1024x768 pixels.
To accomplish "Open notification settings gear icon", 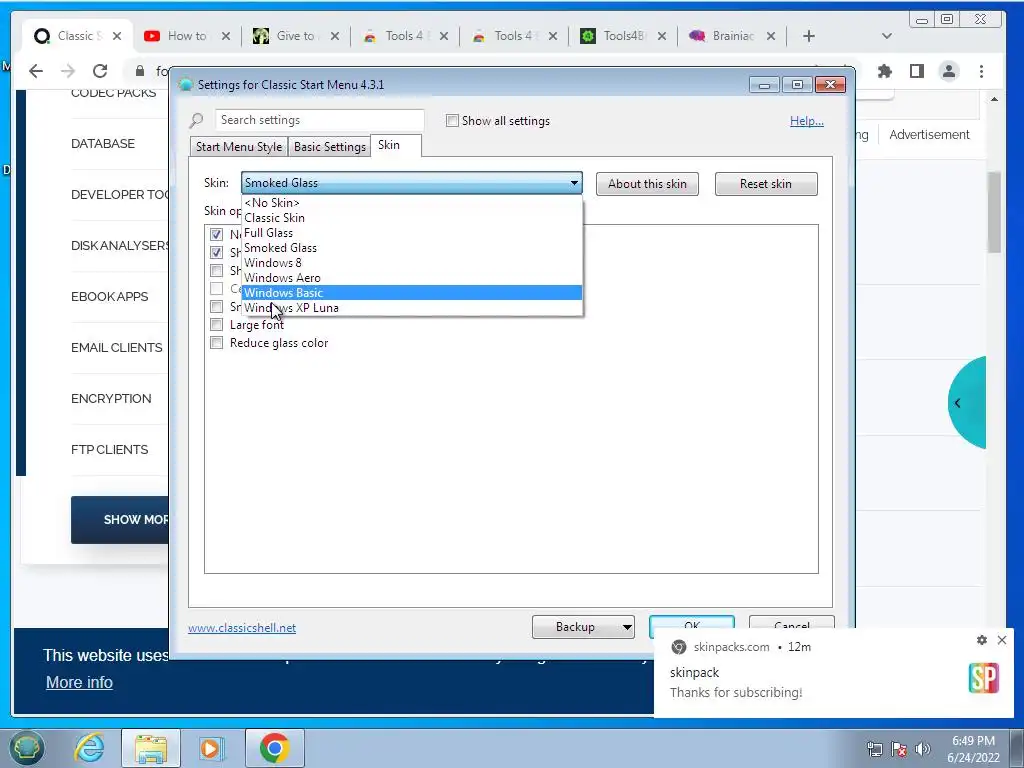I will tap(982, 640).
